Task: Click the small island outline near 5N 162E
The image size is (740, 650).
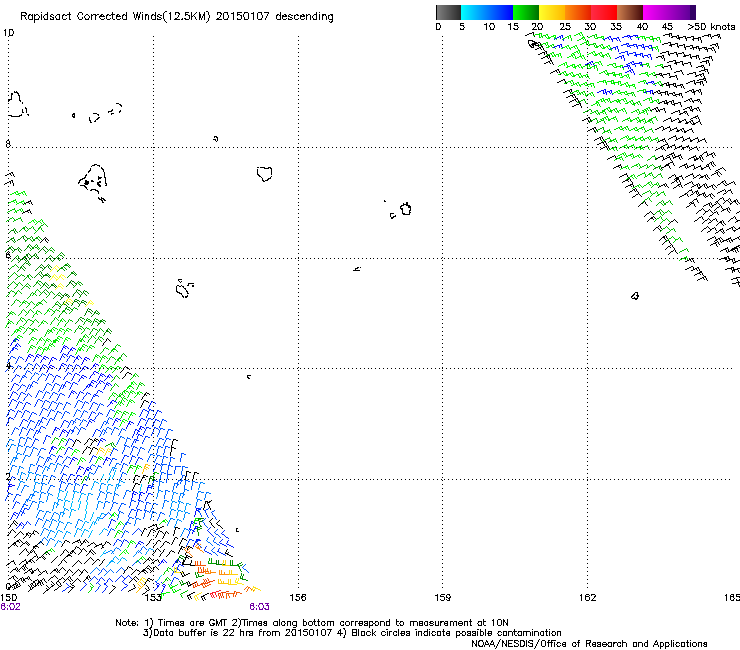Action: [635, 296]
